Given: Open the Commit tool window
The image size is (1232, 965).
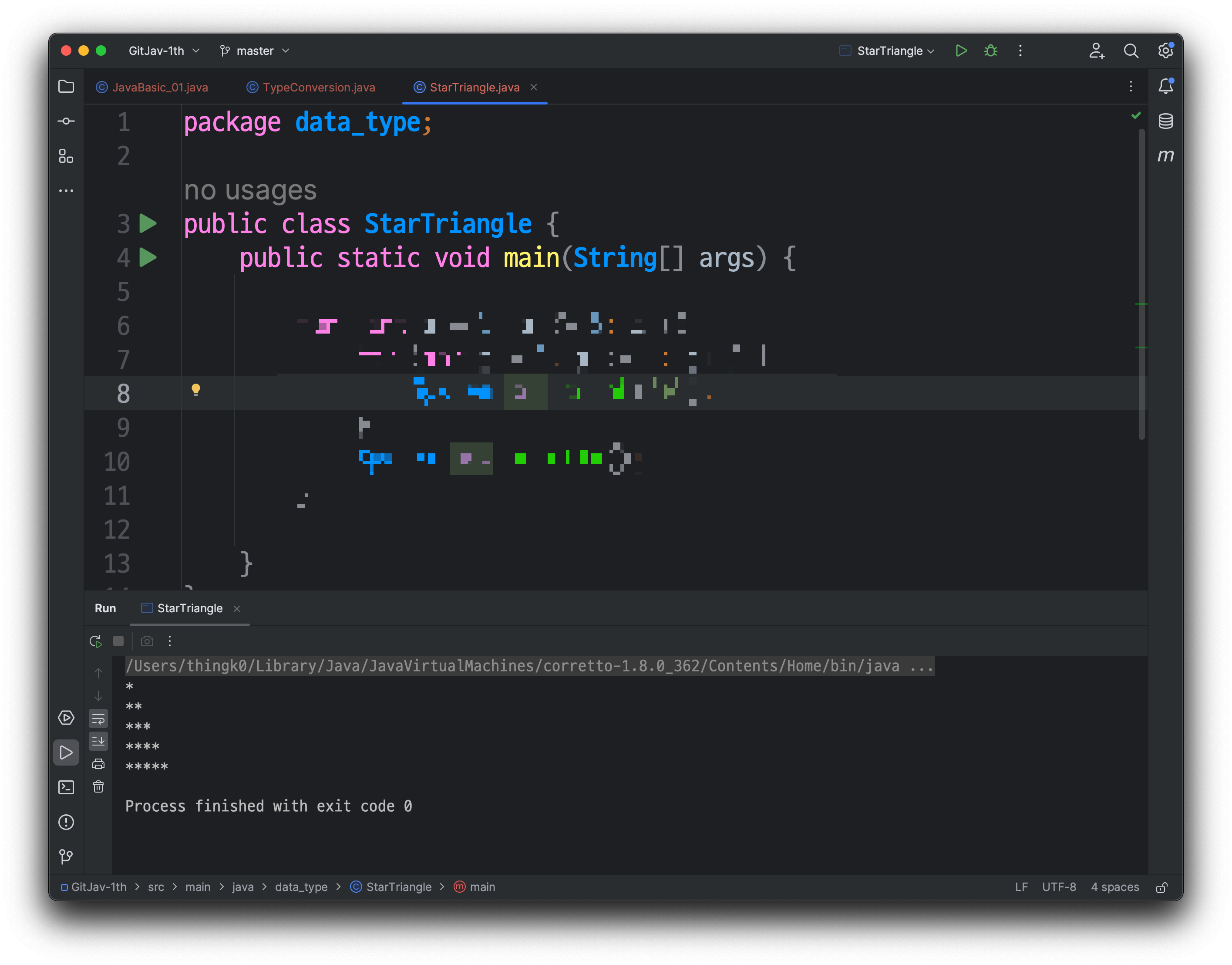Looking at the screenshot, I should pos(66,121).
